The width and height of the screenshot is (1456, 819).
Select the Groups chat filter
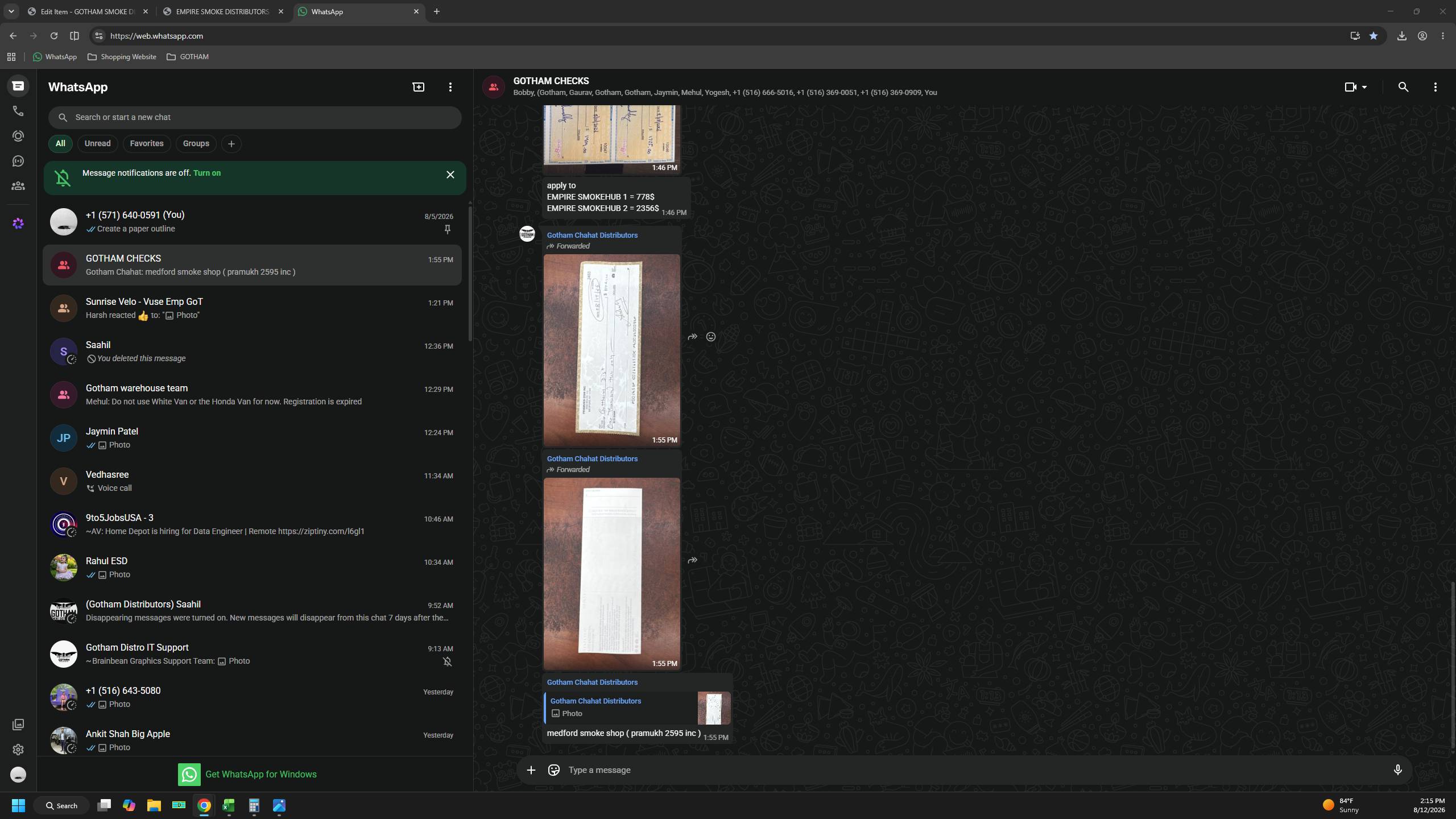click(196, 143)
